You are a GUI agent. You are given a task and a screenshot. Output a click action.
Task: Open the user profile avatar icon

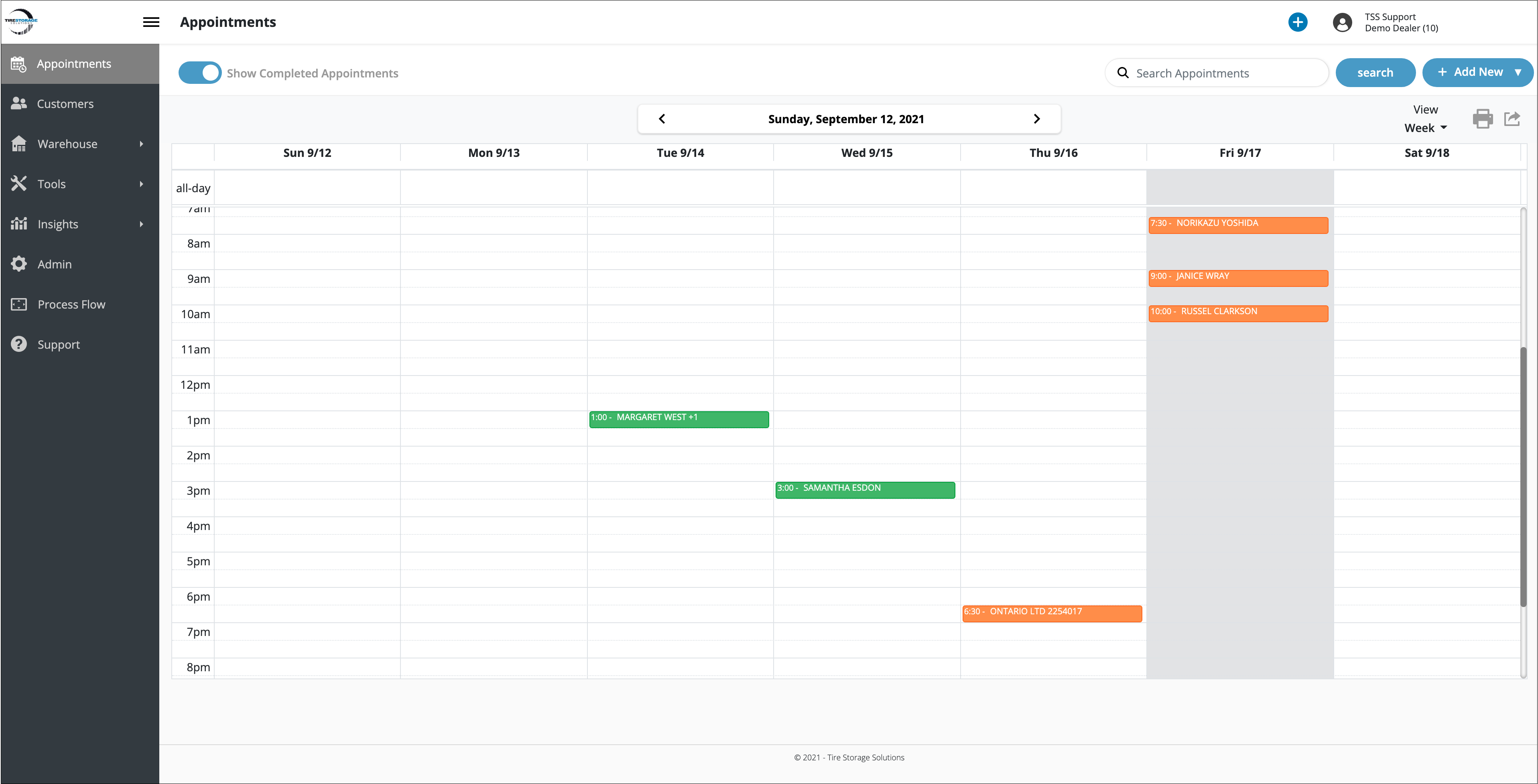point(1342,23)
